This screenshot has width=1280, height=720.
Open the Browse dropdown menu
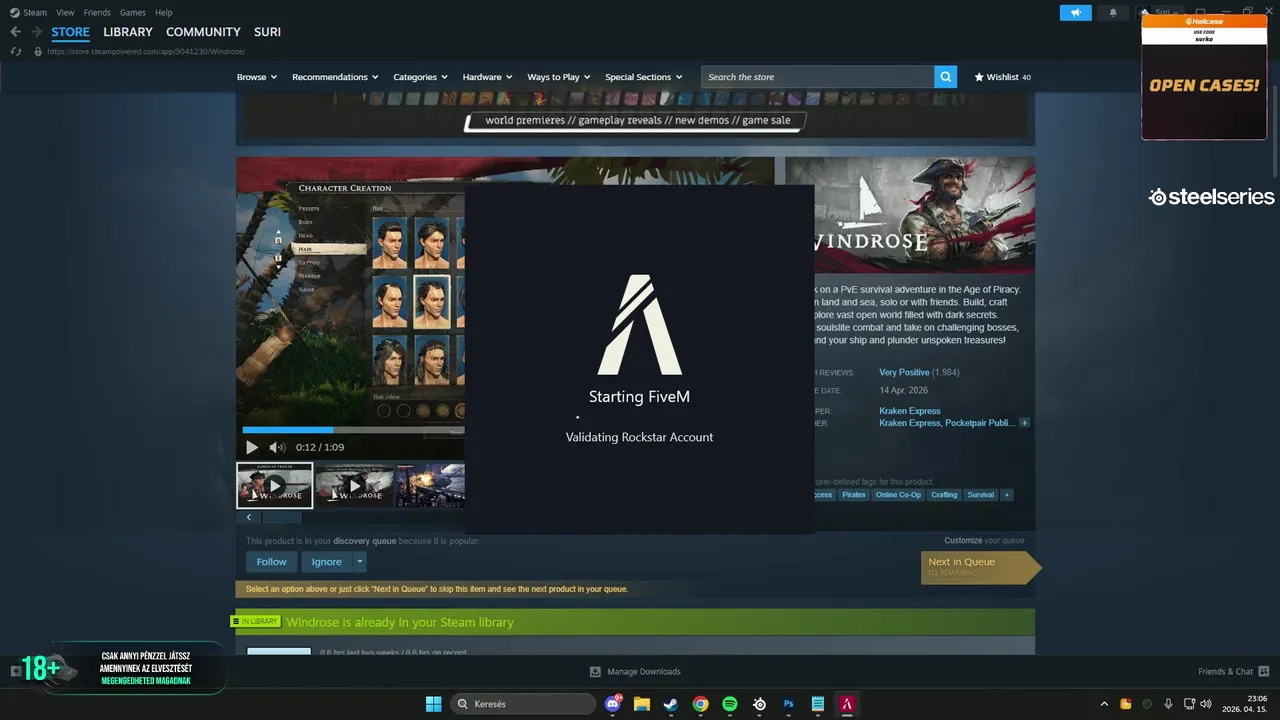[x=257, y=77]
